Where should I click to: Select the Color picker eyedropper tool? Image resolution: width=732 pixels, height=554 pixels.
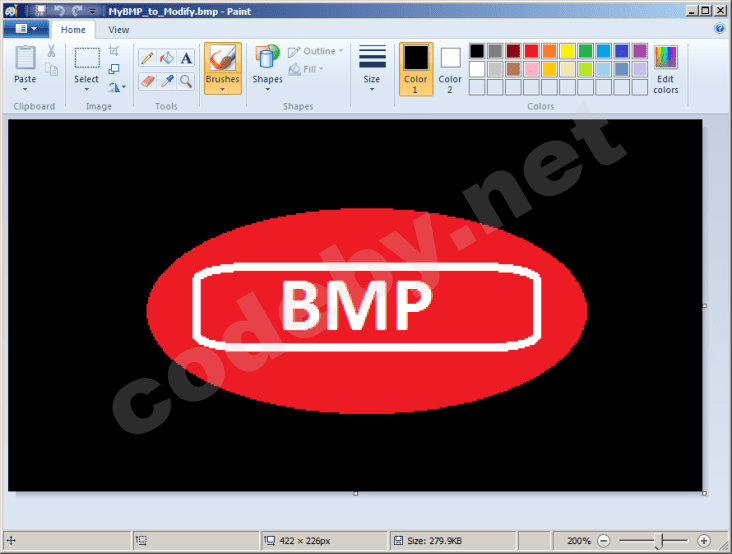click(x=167, y=81)
